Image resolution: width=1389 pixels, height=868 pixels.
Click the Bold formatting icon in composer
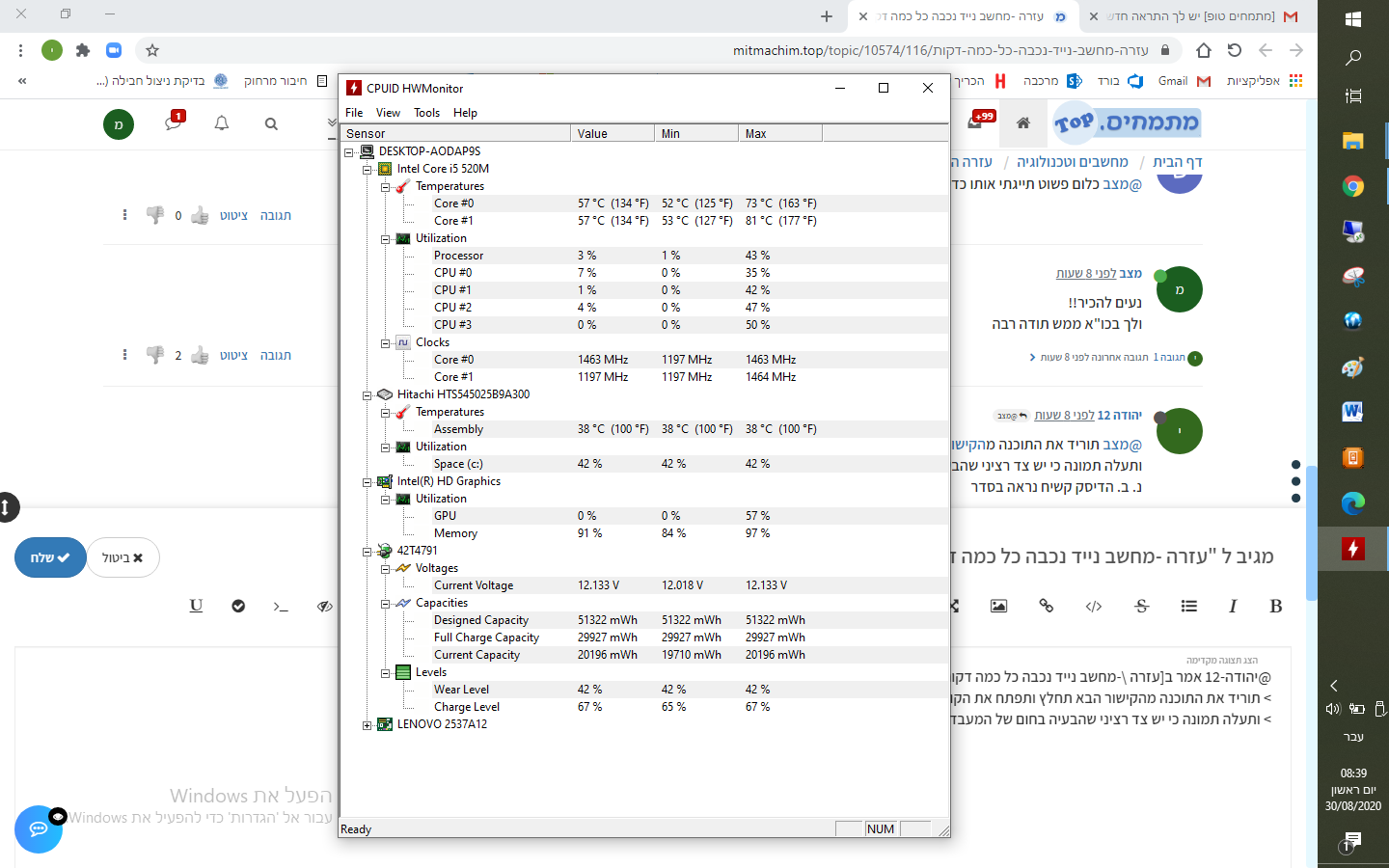[x=1276, y=606]
